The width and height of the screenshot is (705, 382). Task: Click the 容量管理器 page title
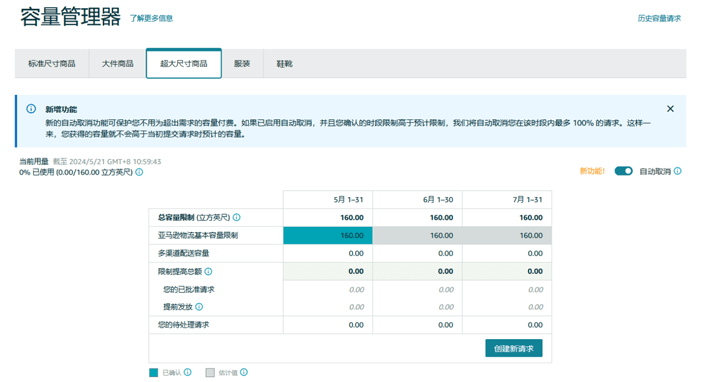[71, 17]
